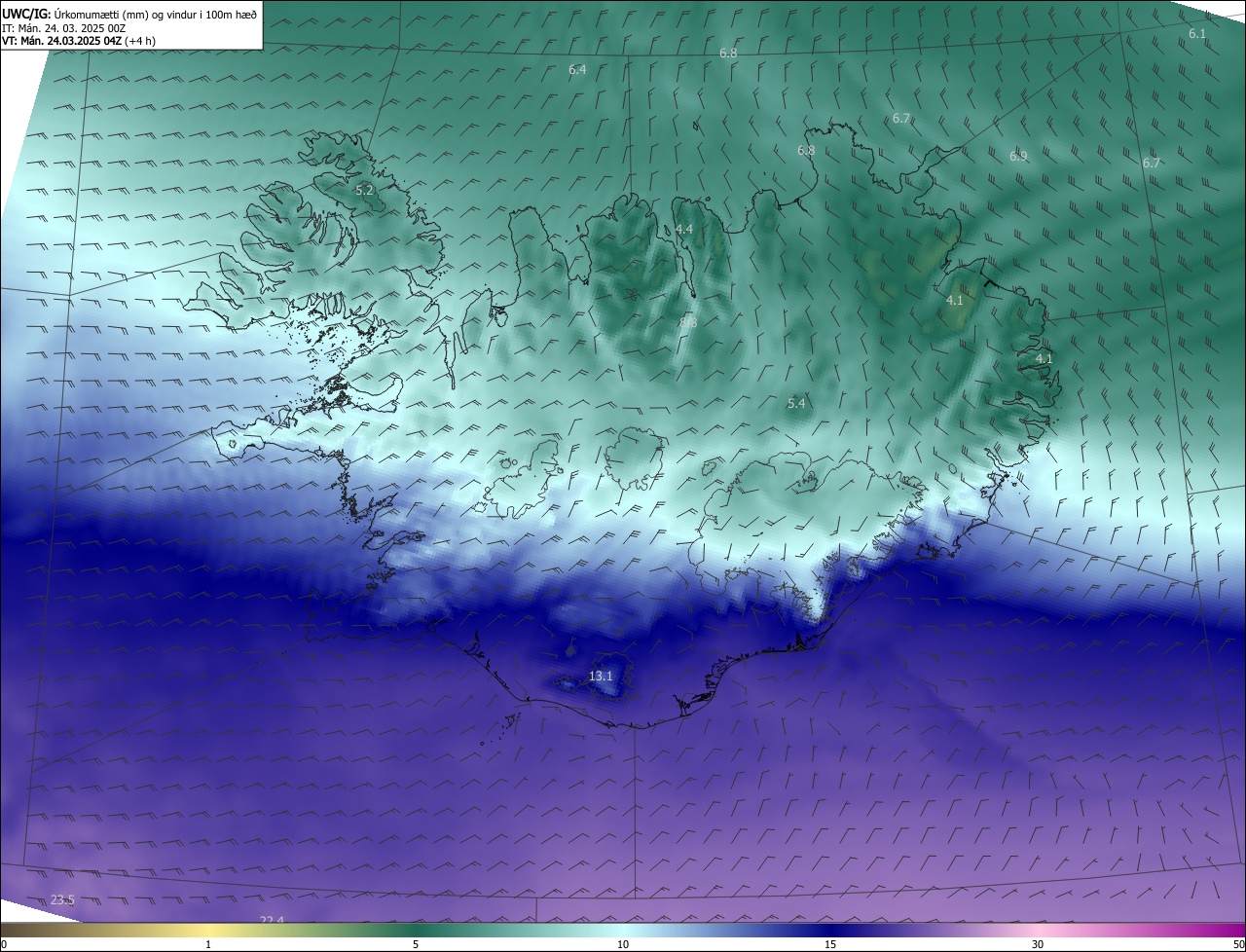Click the 6.8 value at the top map edge
1246x952 pixels.
(x=728, y=53)
